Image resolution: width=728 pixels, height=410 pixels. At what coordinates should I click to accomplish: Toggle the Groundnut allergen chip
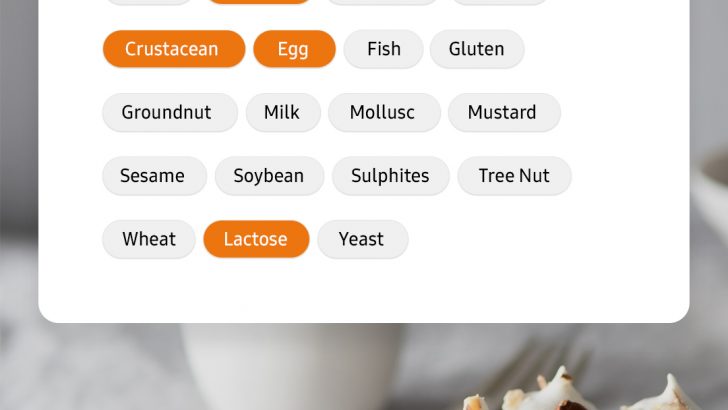tap(167, 112)
